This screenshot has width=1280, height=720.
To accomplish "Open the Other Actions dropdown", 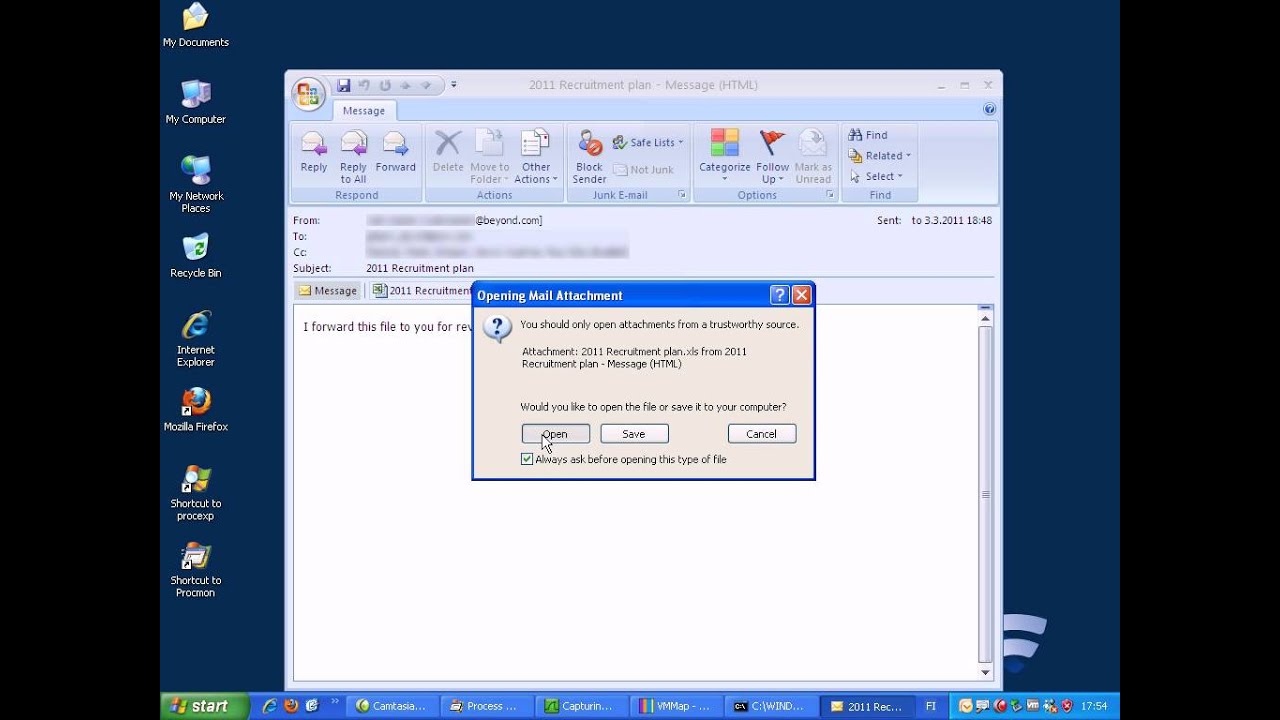I will click(536, 157).
